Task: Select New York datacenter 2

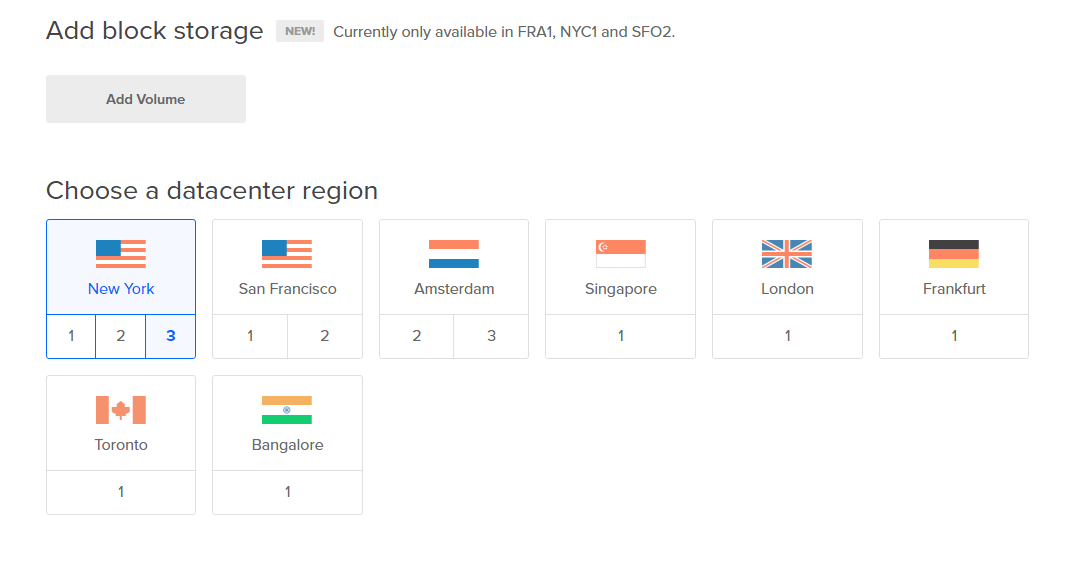Action: (121, 336)
